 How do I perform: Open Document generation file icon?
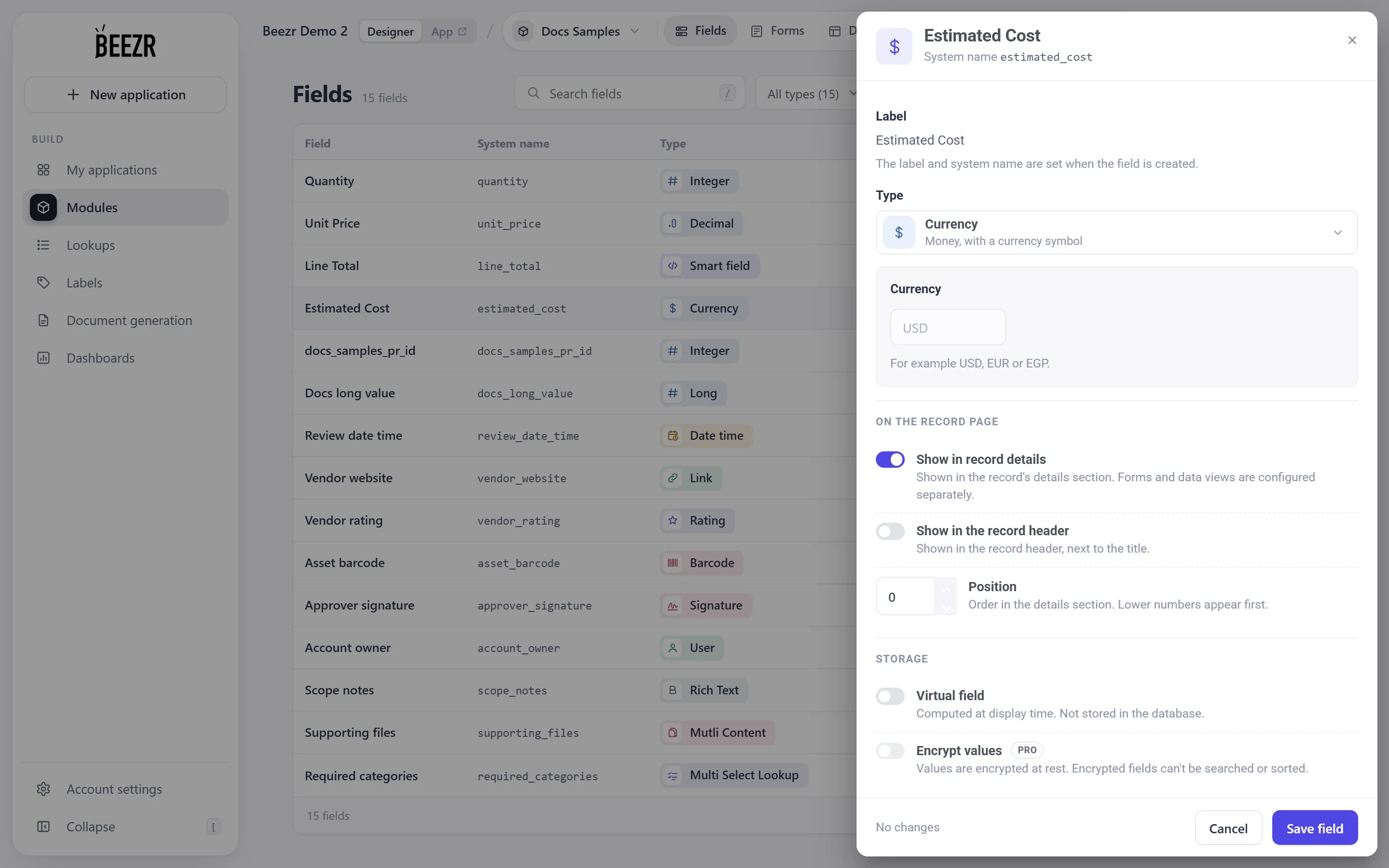tap(43, 320)
